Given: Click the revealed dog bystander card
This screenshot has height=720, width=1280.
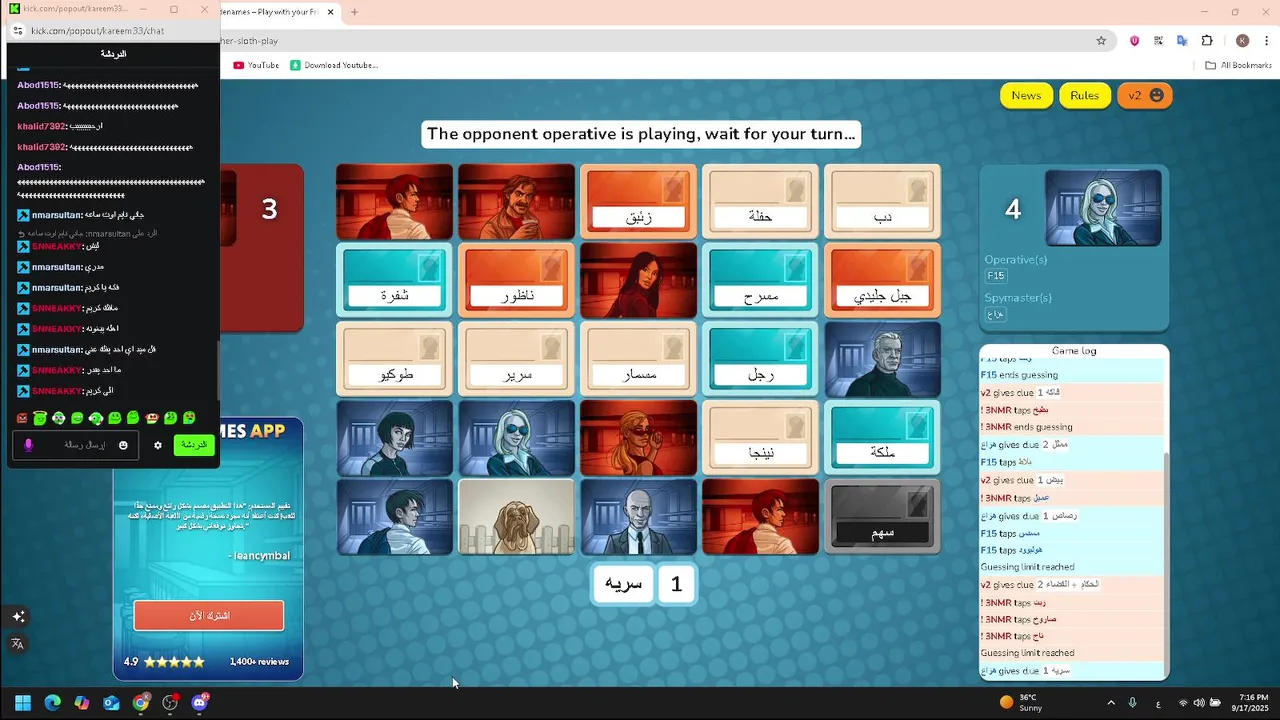Looking at the screenshot, I should tap(516, 516).
